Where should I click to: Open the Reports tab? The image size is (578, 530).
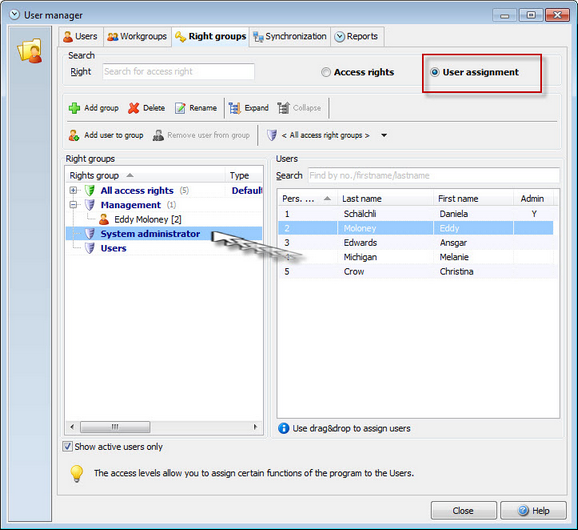tap(357, 36)
